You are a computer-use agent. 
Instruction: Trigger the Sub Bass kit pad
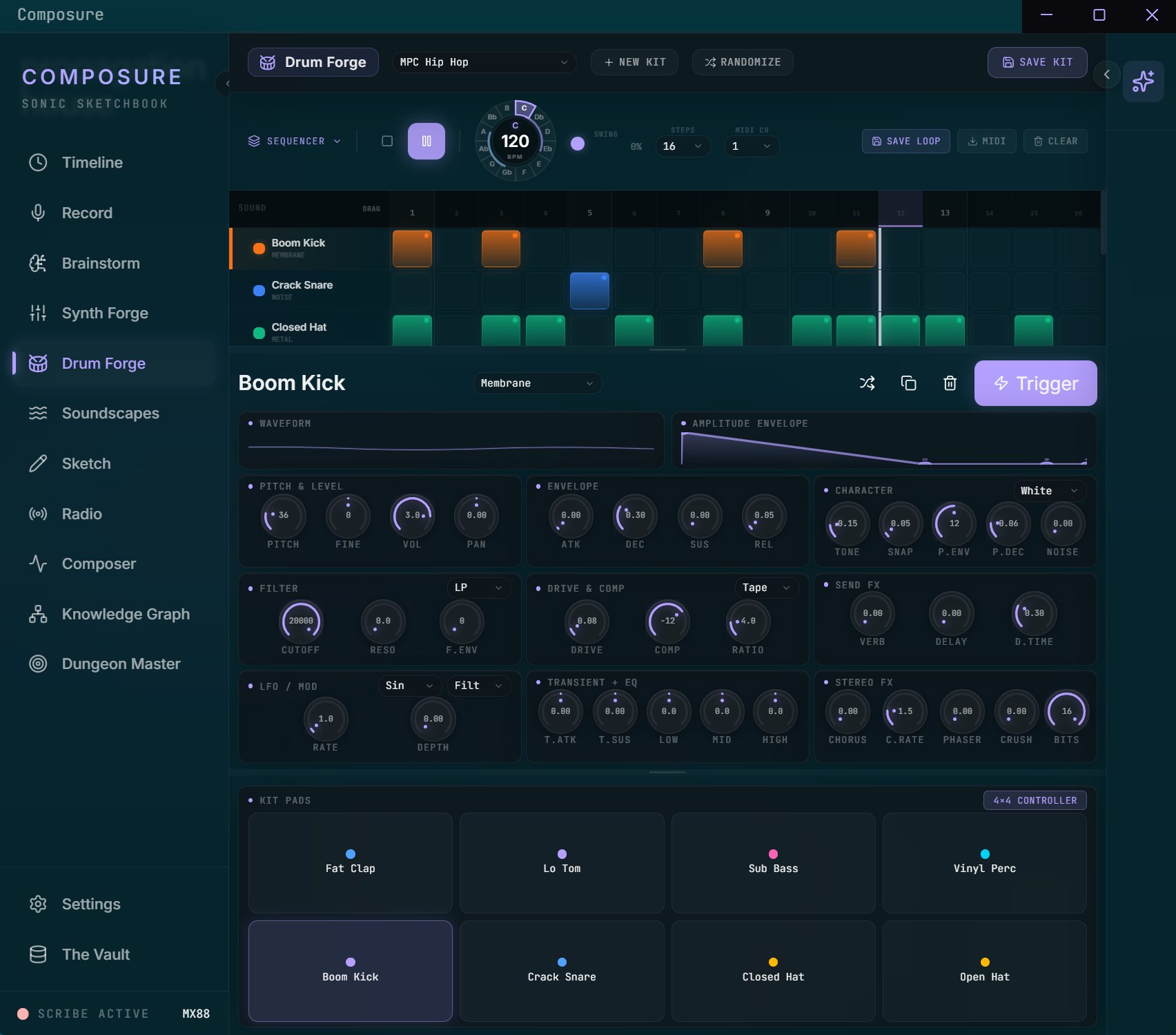pos(773,863)
